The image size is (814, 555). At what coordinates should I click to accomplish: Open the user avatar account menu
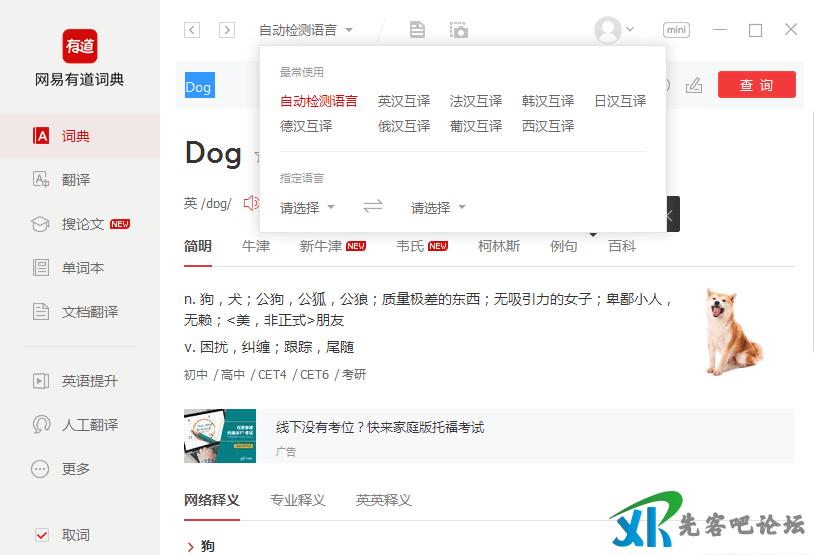coord(608,30)
